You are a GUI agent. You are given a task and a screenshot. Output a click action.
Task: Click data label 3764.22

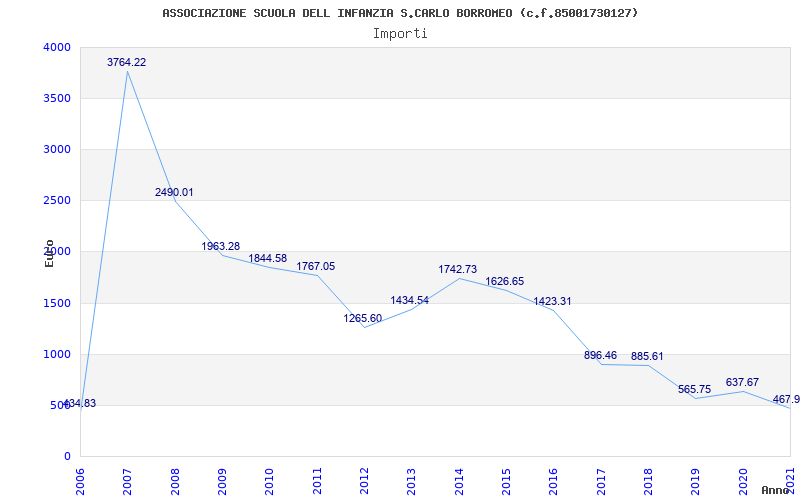127,62
